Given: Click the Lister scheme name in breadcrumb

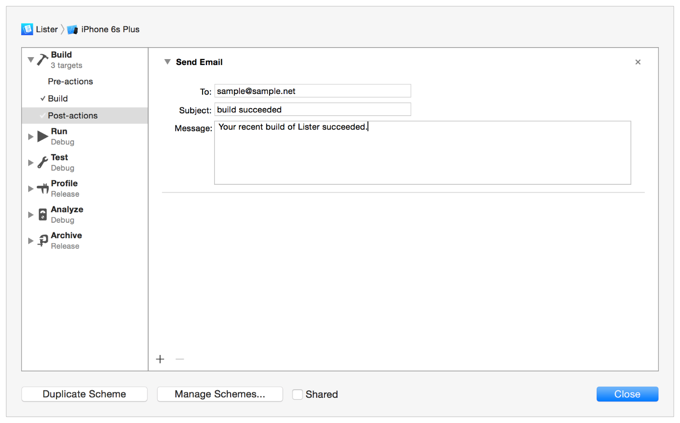Looking at the screenshot, I should (x=47, y=29).
